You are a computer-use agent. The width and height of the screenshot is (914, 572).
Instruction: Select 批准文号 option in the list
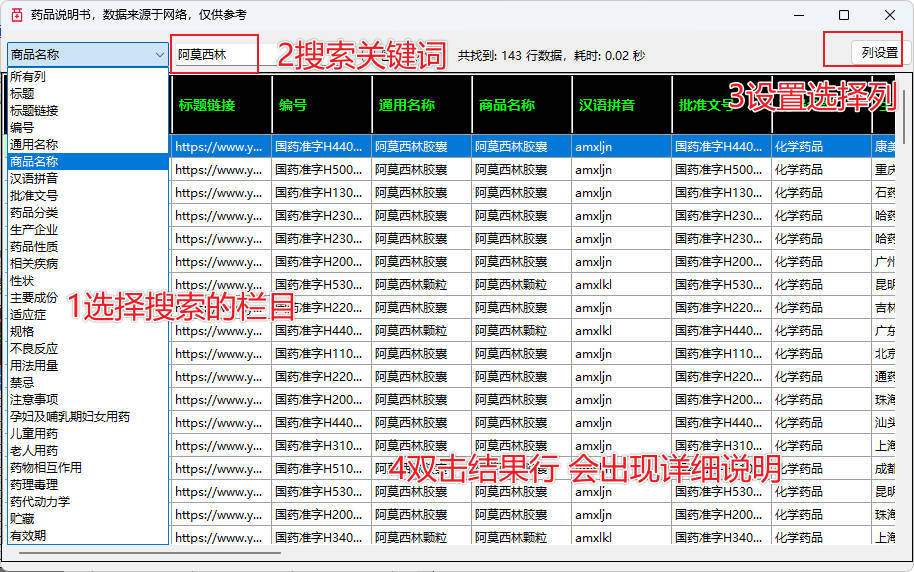tap(34, 196)
